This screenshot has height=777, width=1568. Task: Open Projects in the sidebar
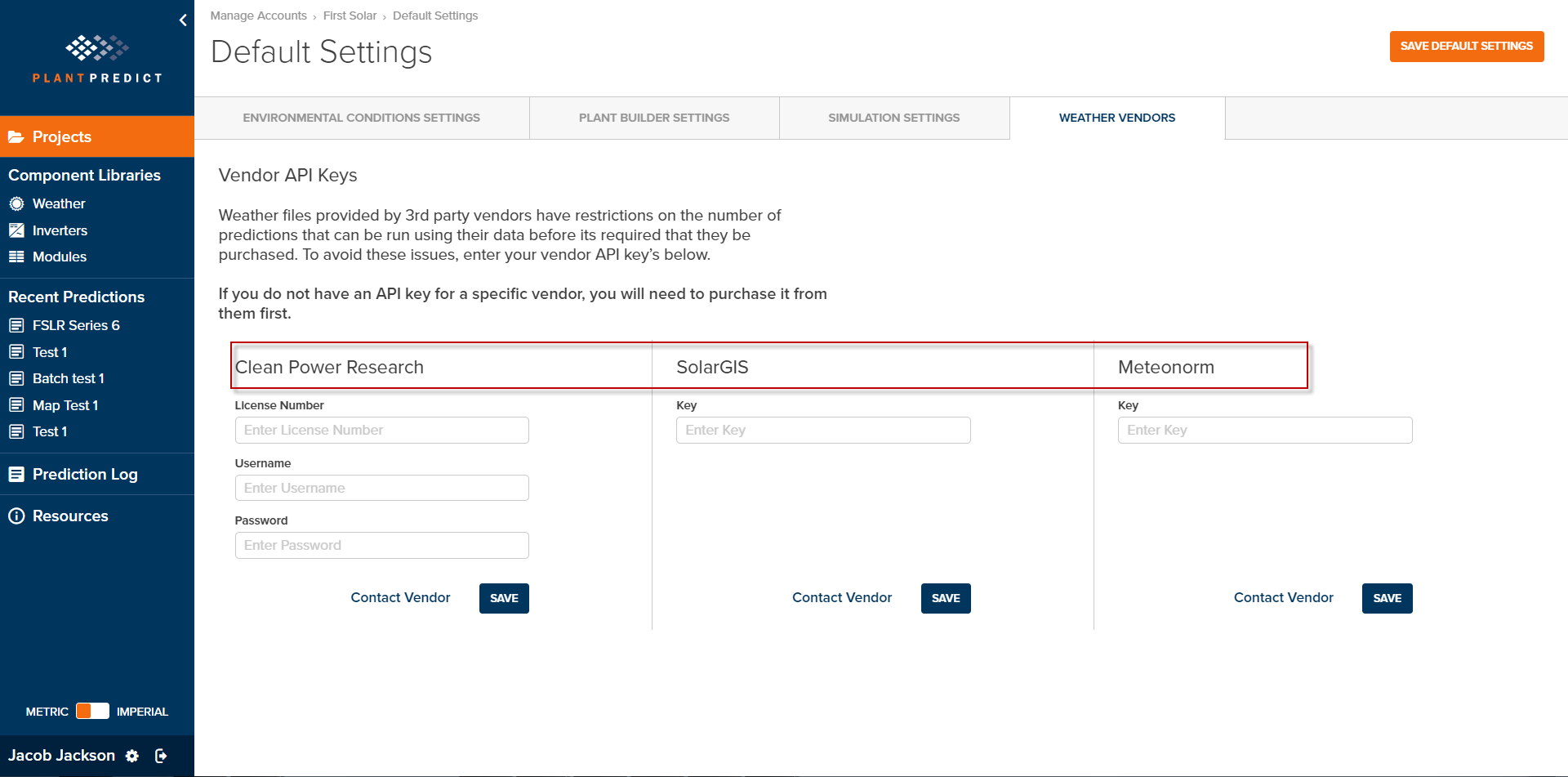click(x=97, y=136)
